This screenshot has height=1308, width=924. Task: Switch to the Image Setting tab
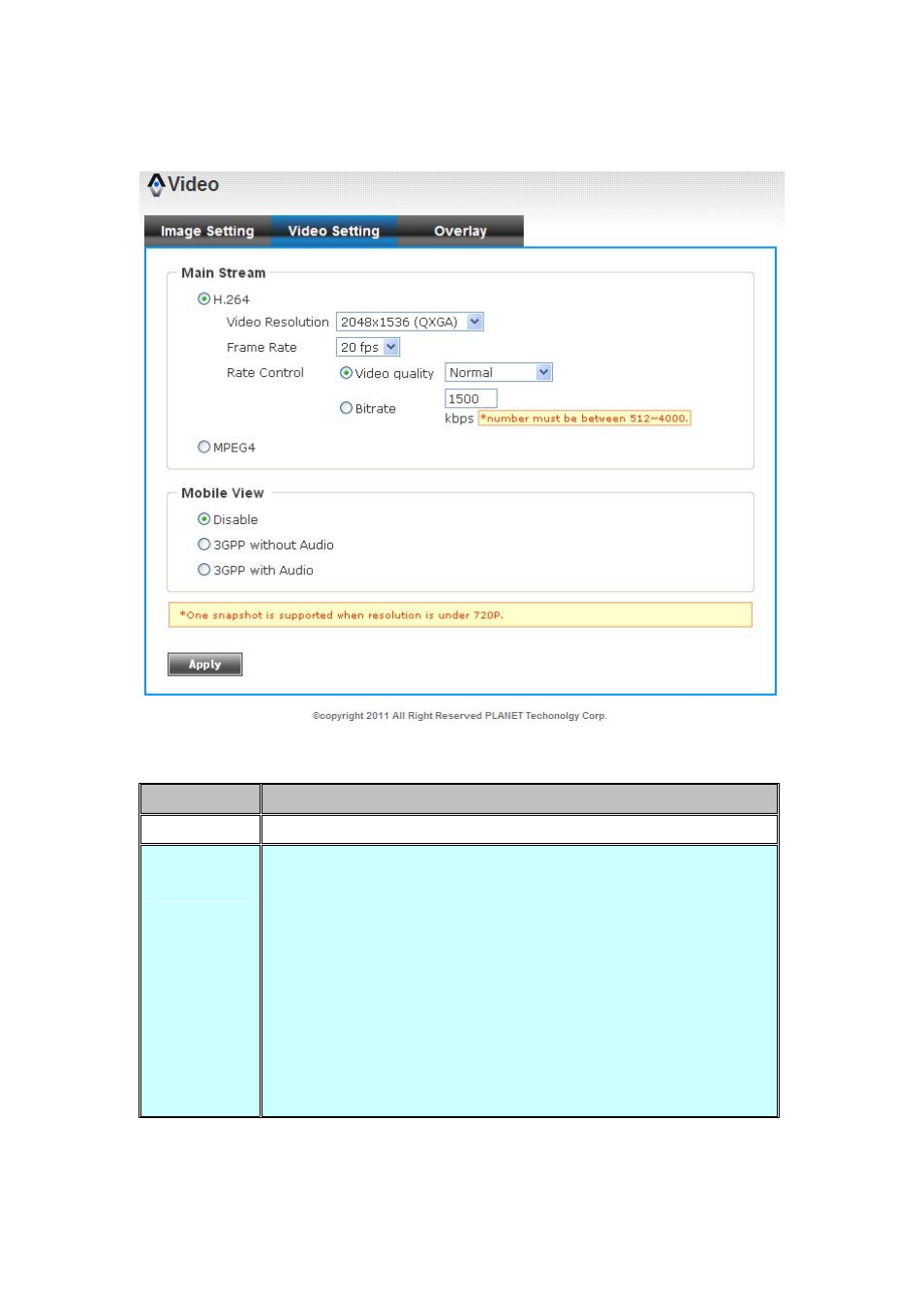click(207, 232)
